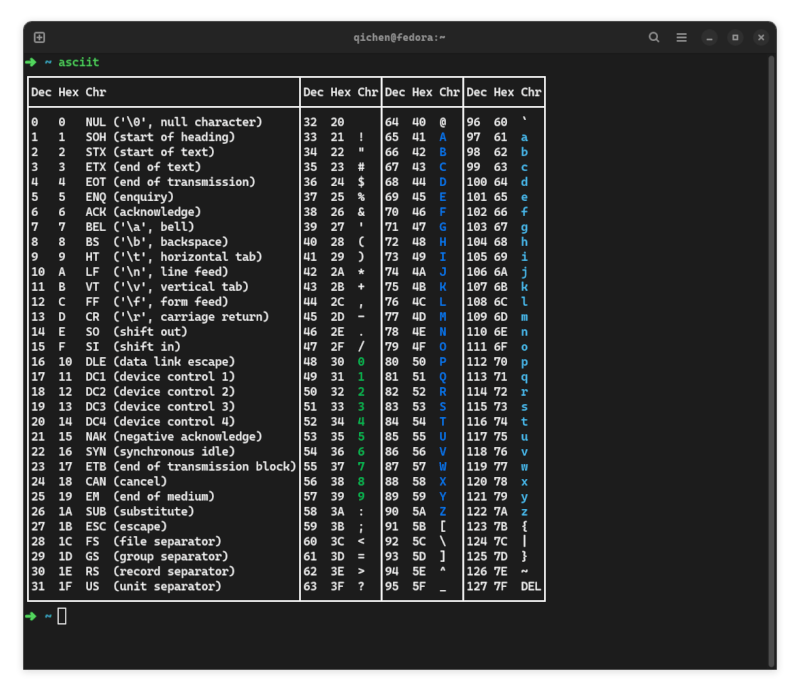Select the STX start of text row
Viewport: 800px width, 695px height.
[x=122, y=152]
